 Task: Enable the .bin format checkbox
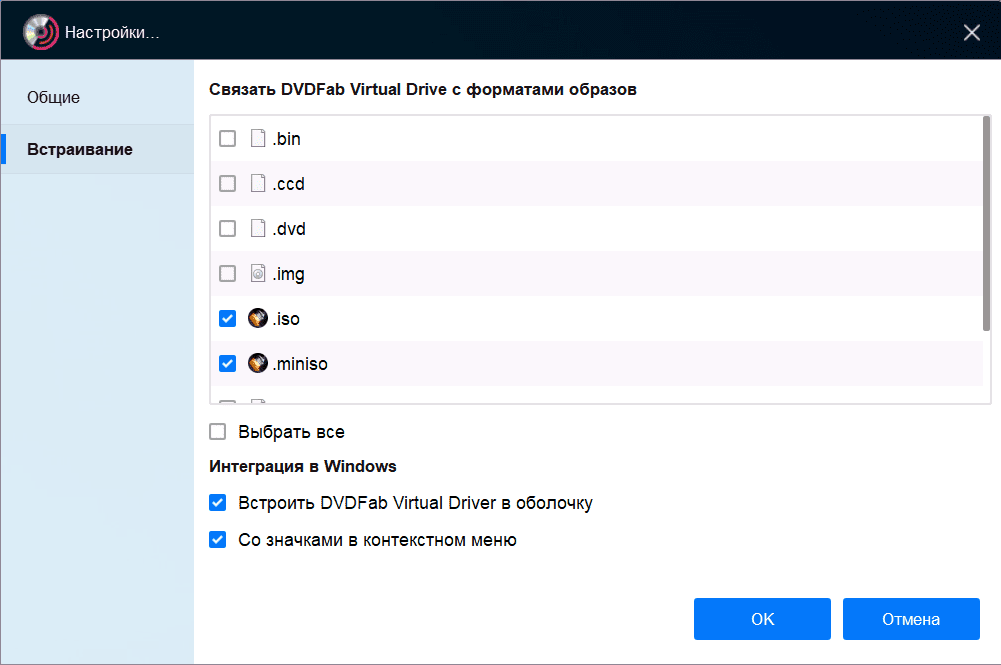228,139
